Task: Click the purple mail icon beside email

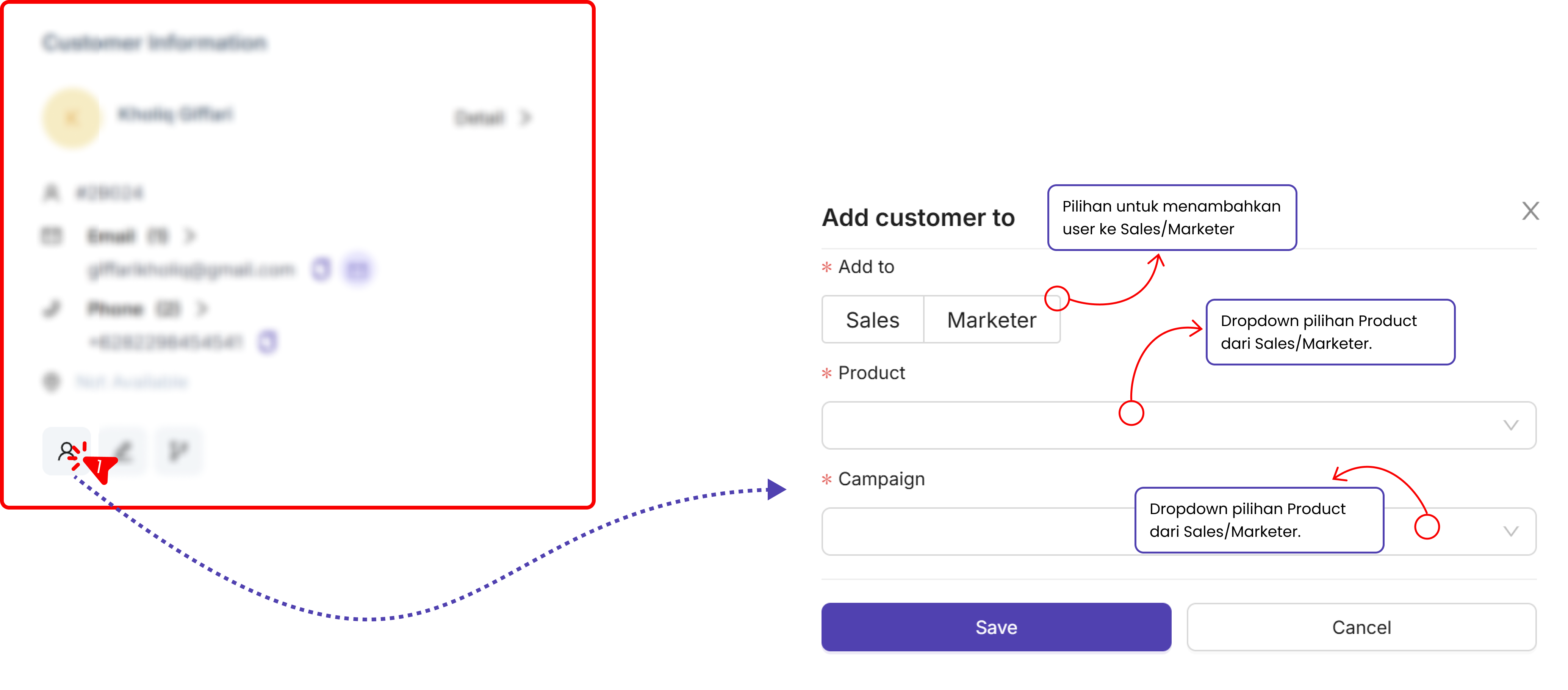Action: coord(357,269)
